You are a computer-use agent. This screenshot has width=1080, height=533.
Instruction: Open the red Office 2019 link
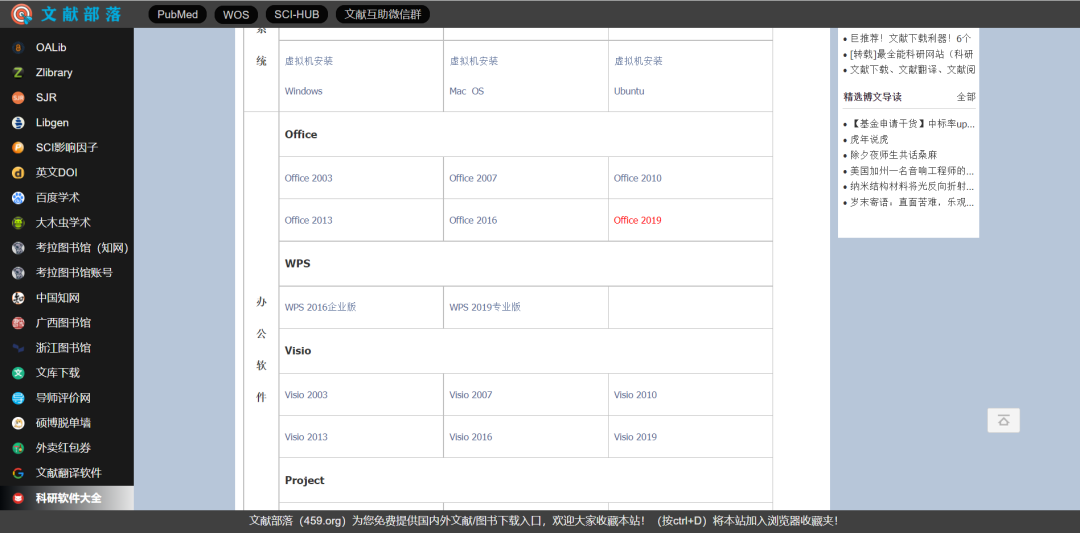click(x=638, y=220)
